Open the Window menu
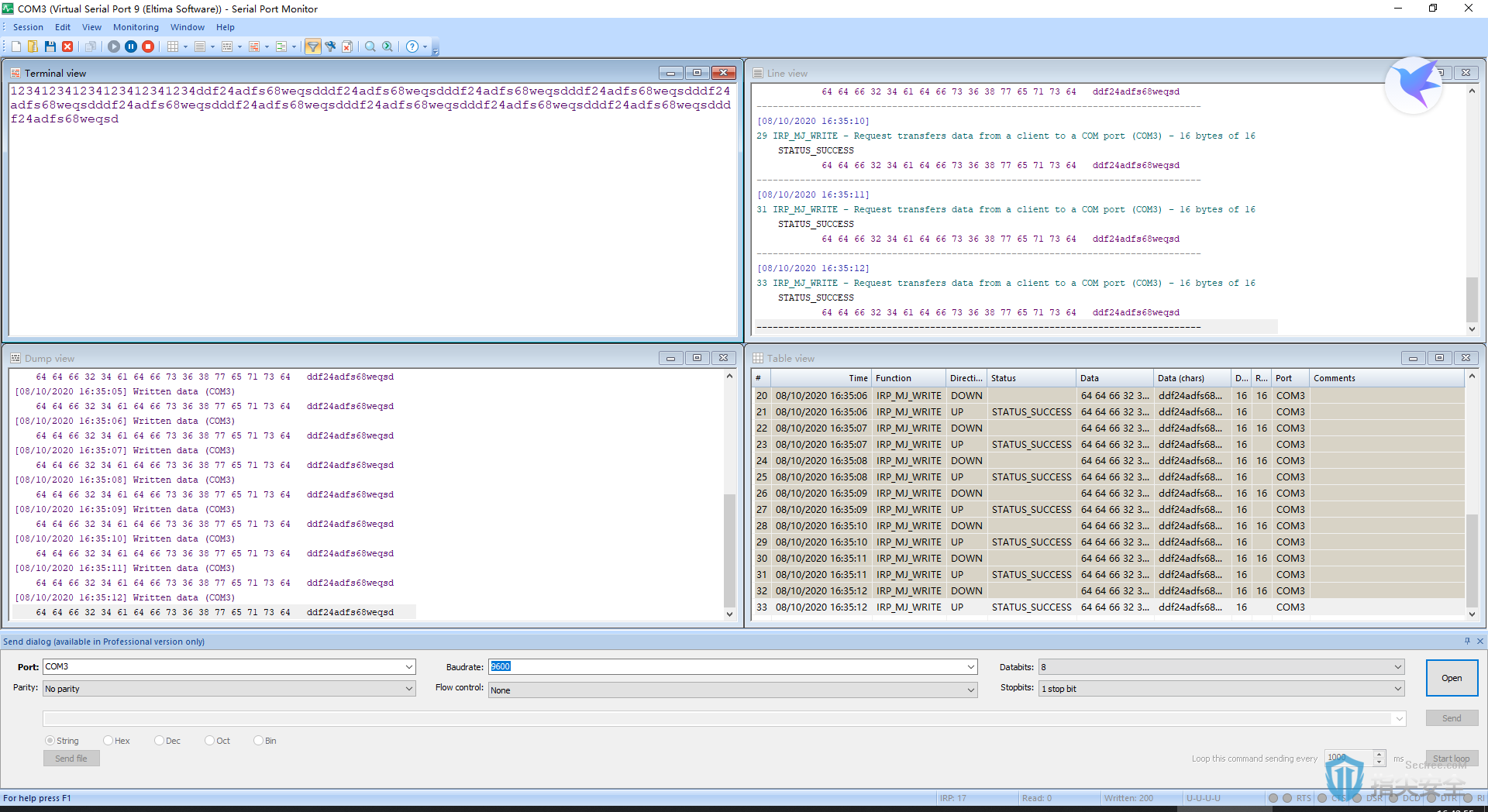The width and height of the screenshot is (1488, 812). pos(188,27)
